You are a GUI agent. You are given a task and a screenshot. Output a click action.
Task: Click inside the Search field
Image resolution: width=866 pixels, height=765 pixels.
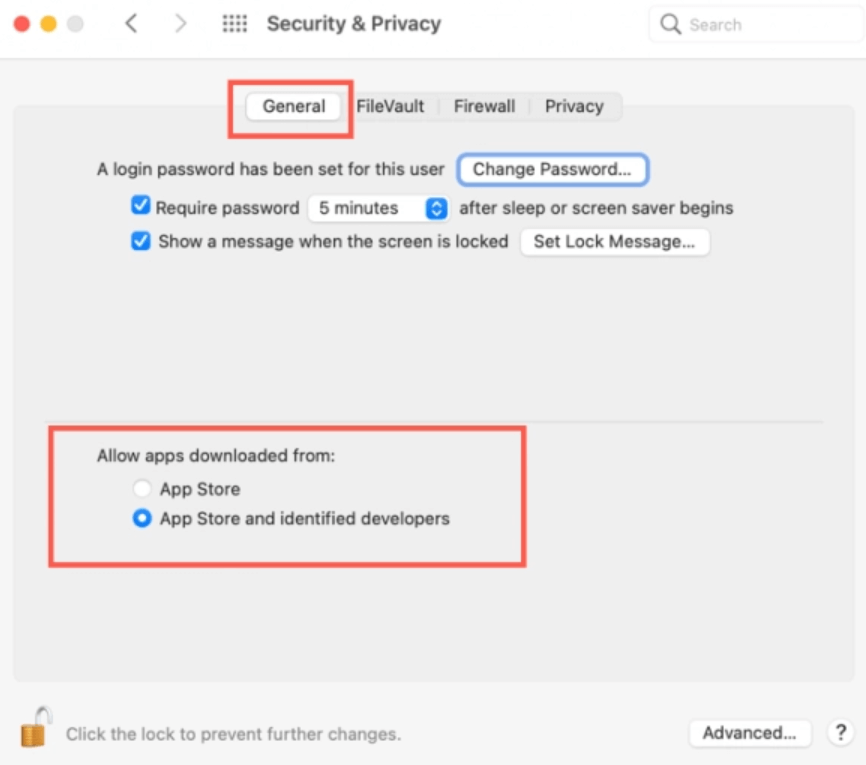coord(760,25)
